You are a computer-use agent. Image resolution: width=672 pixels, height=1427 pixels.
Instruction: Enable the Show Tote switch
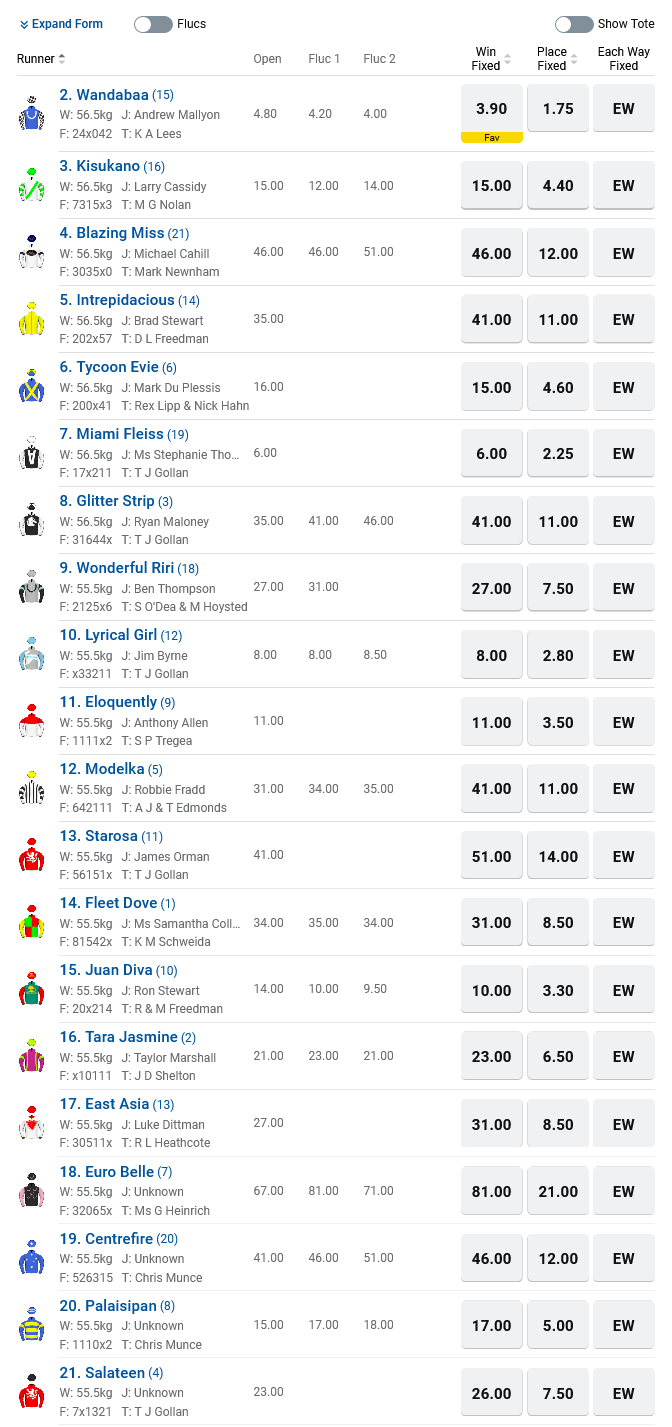click(x=574, y=24)
